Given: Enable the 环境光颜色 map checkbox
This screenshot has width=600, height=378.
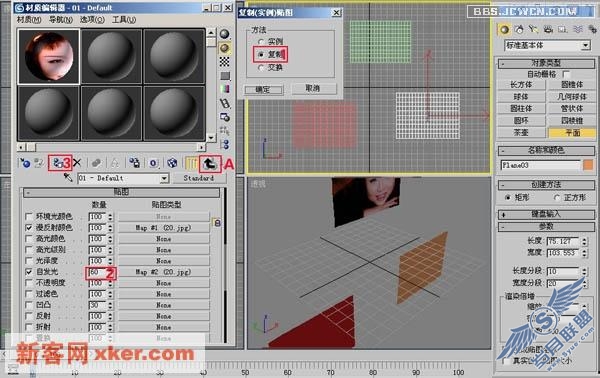Looking at the screenshot, I should tap(29, 217).
